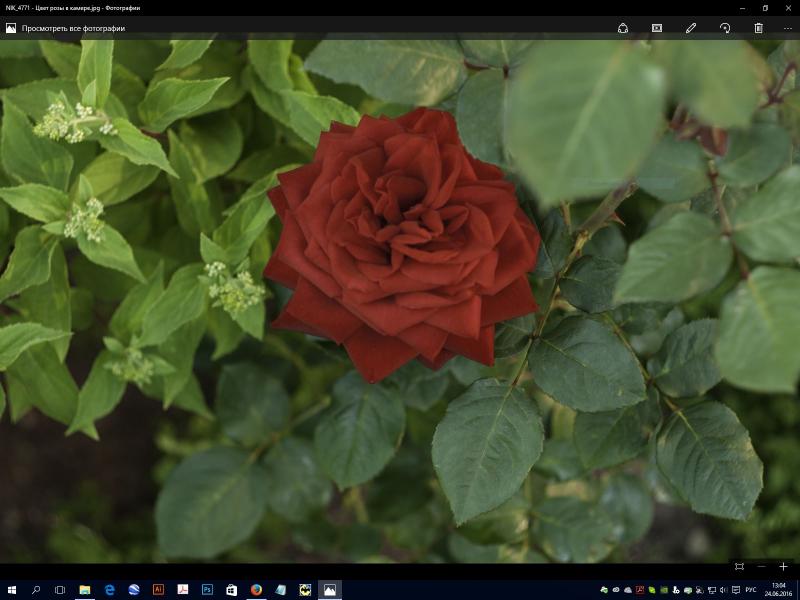Restore down the Photos window
This screenshot has height=600, width=800.
(x=765, y=8)
